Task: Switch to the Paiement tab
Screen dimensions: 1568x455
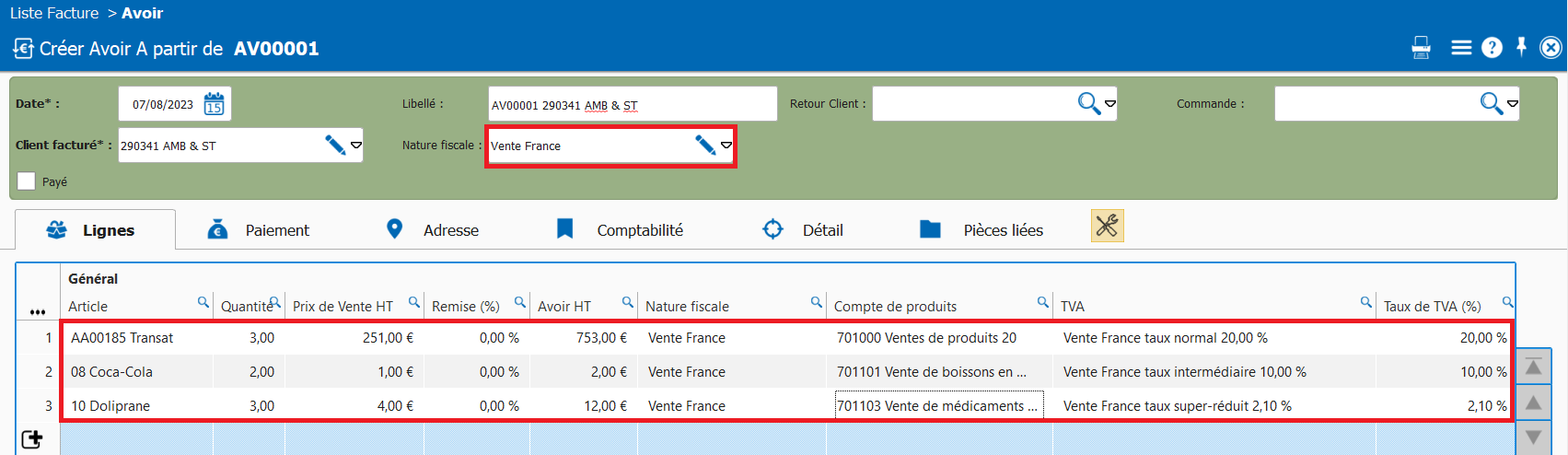Action: pos(260,230)
